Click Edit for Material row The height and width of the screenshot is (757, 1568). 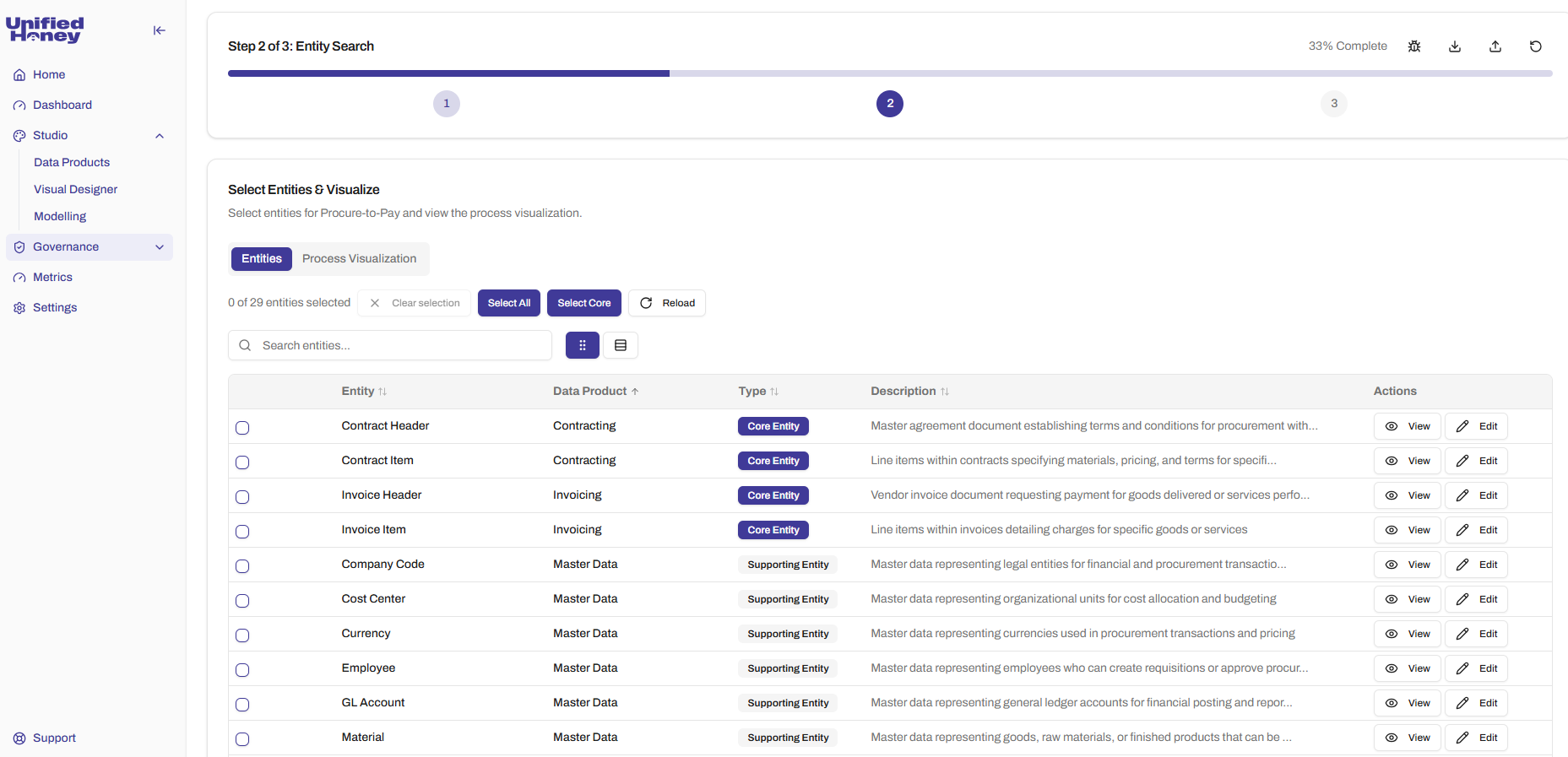coord(1476,738)
